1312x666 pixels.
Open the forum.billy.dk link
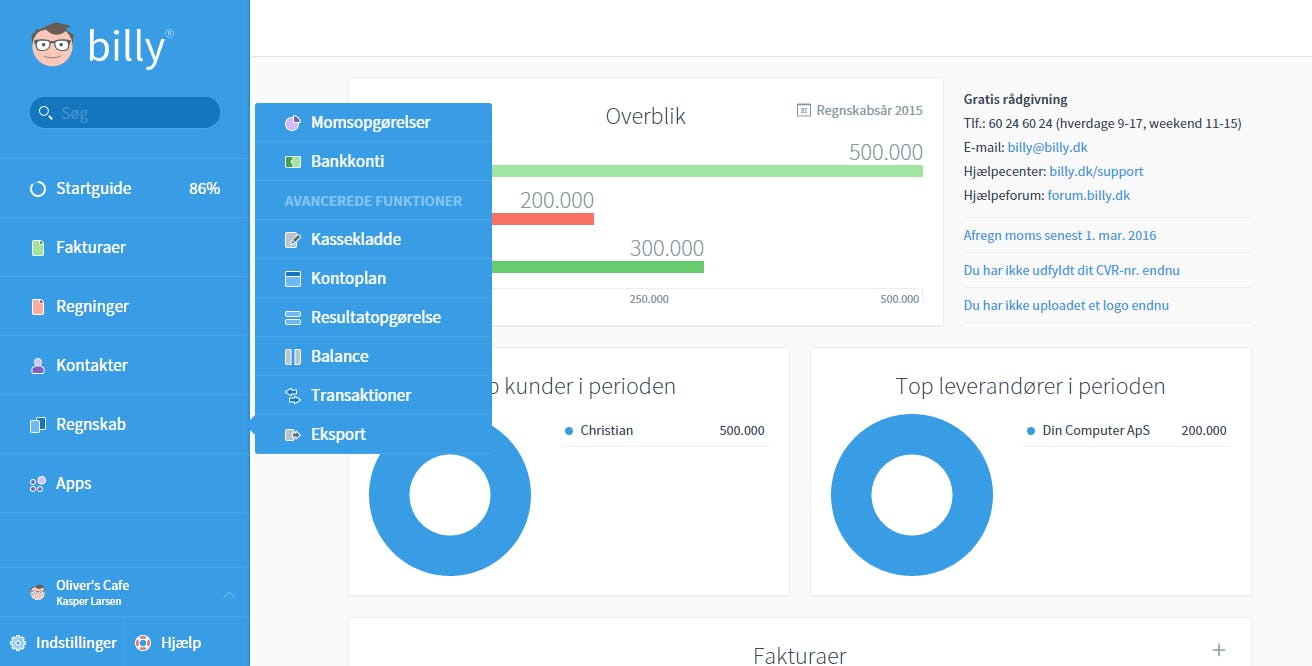(1089, 195)
